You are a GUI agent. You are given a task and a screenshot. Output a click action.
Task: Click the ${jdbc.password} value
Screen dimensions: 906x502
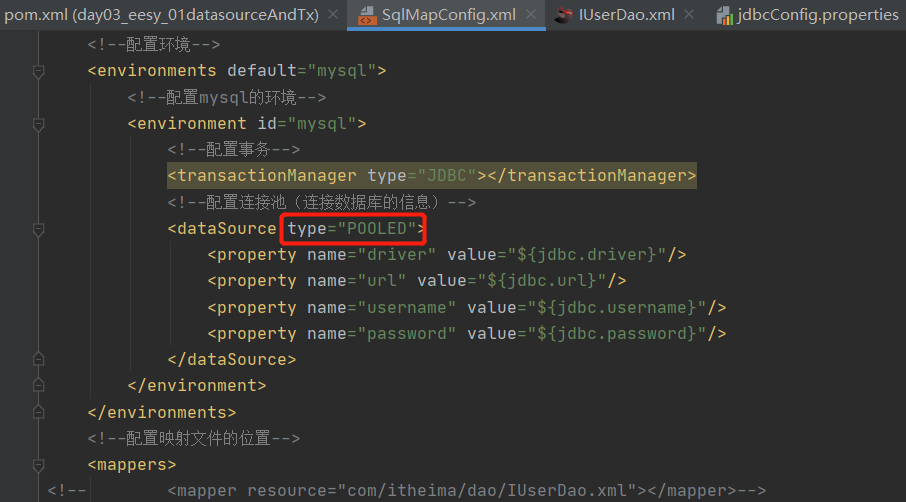click(617, 333)
